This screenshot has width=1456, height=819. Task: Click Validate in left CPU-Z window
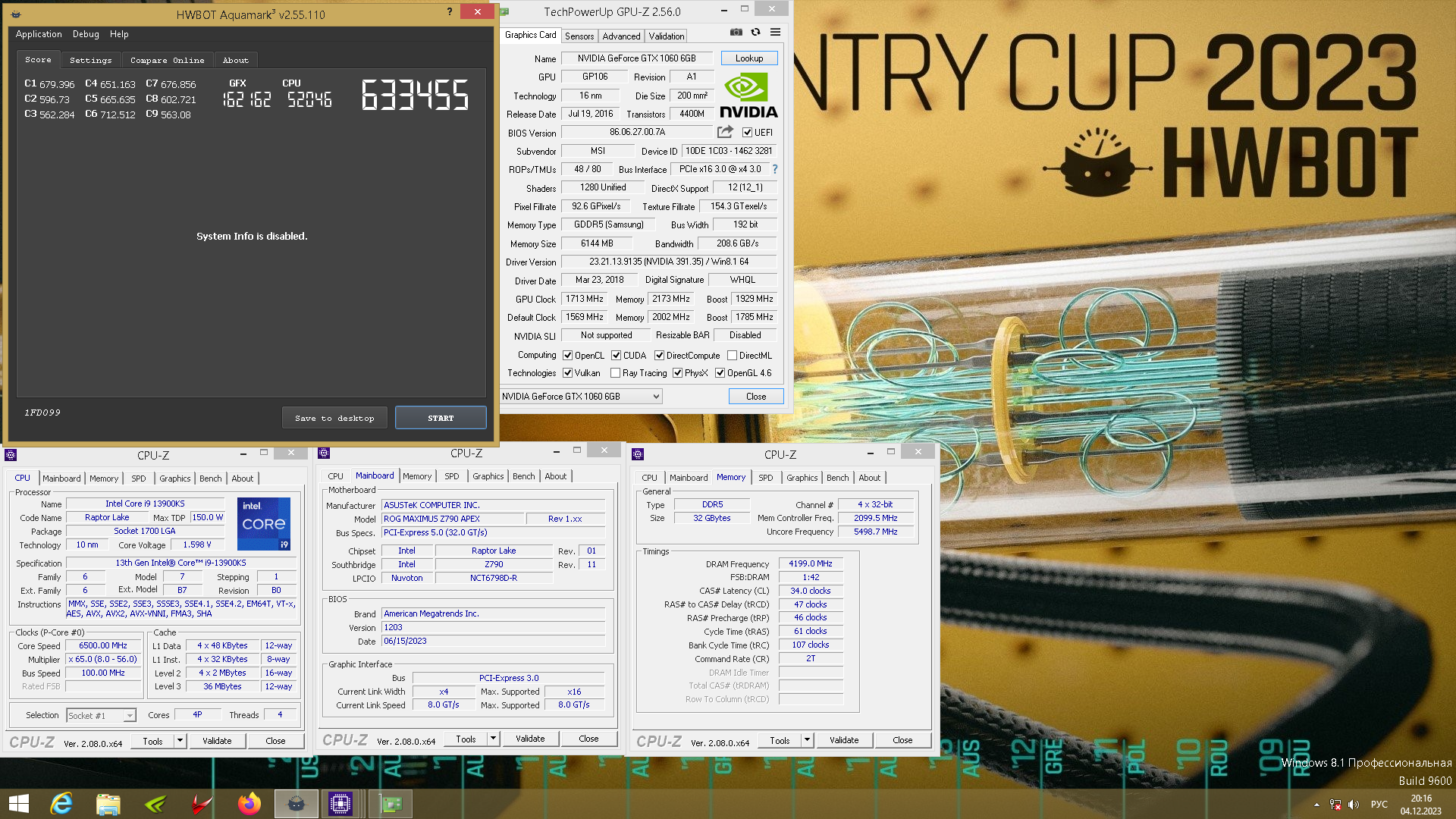click(217, 740)
